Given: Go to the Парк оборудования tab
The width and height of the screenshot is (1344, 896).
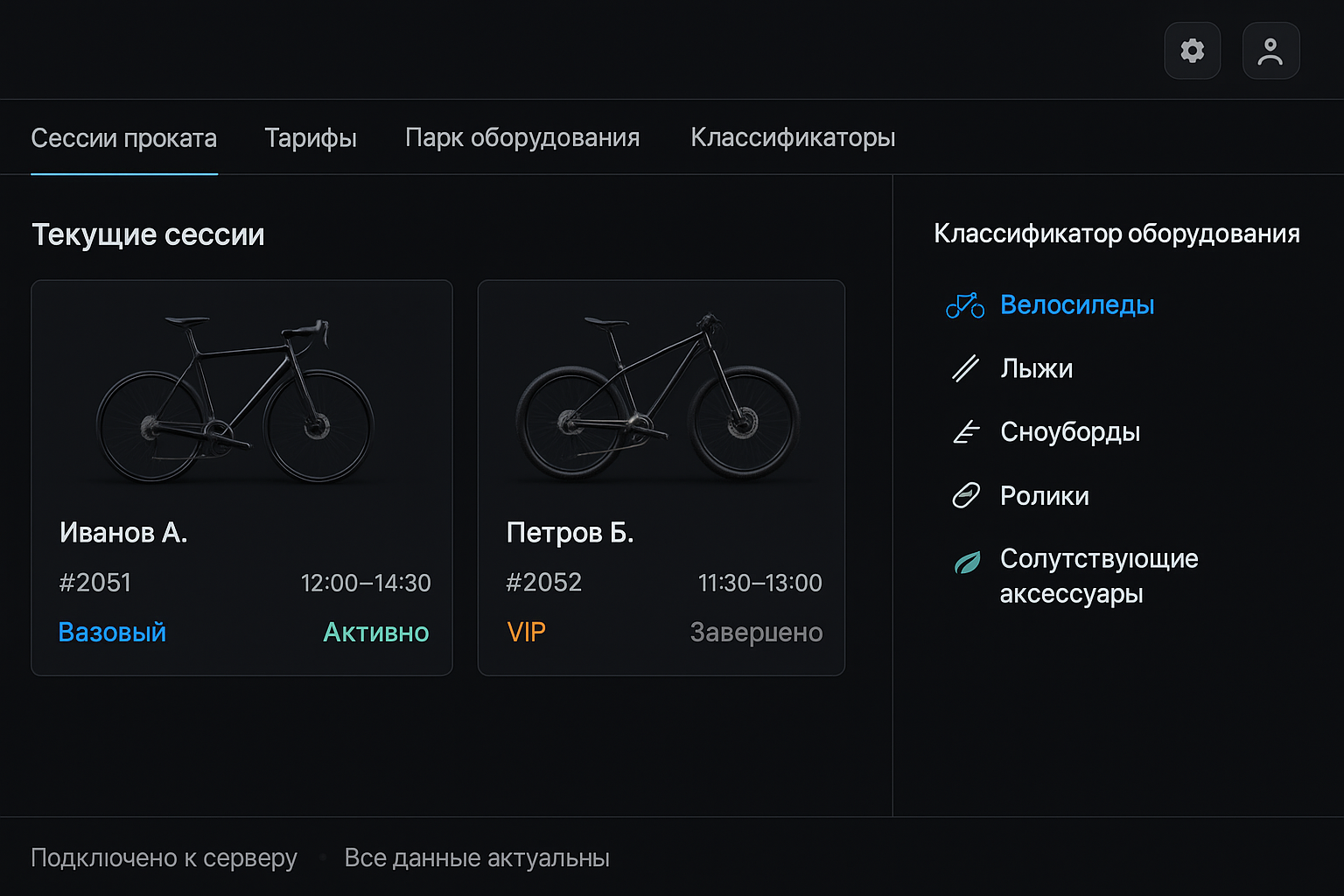Looking at the screenshot, I should (522, 138).
